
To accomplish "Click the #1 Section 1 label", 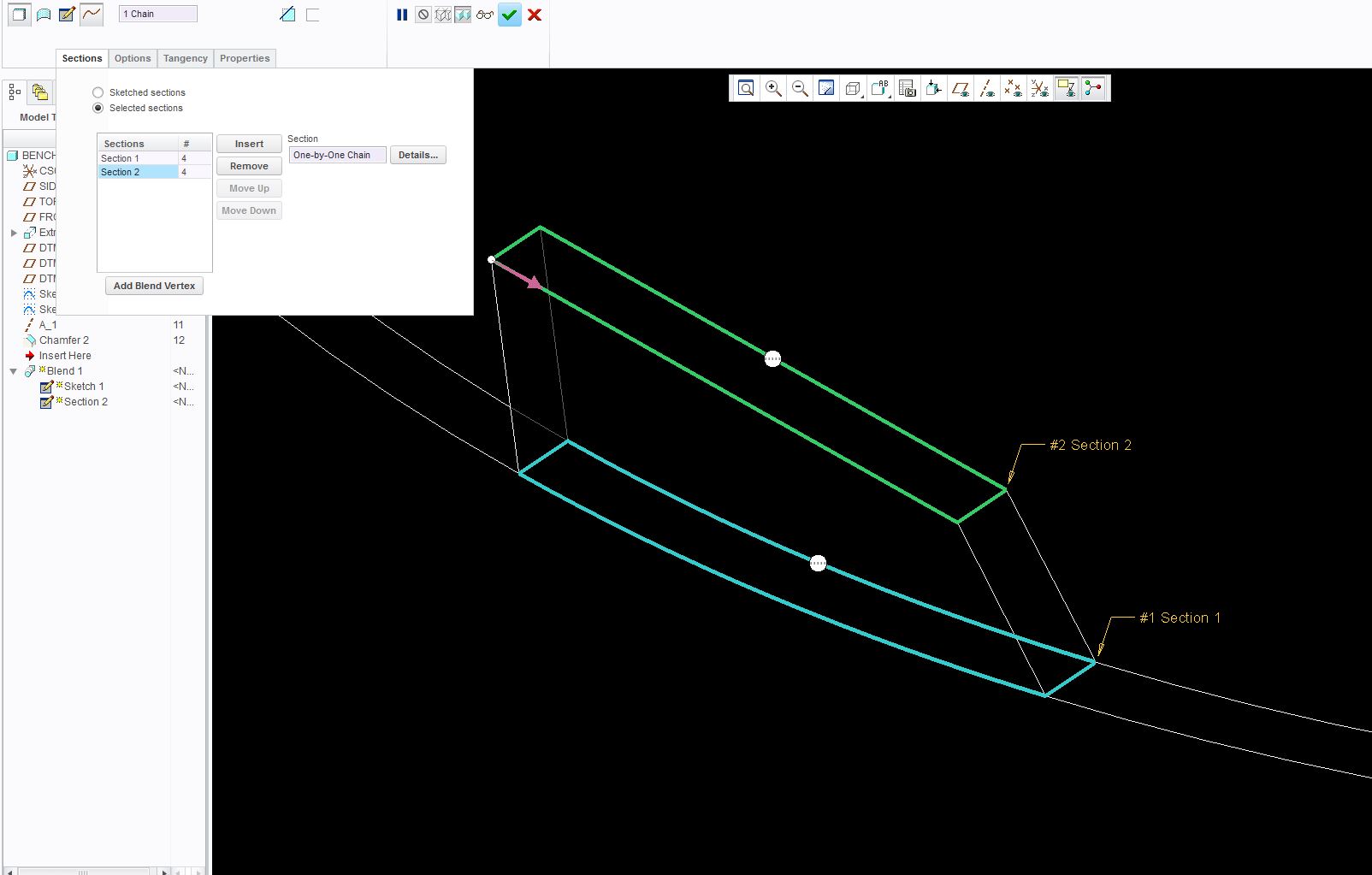I will (1180, 618).
